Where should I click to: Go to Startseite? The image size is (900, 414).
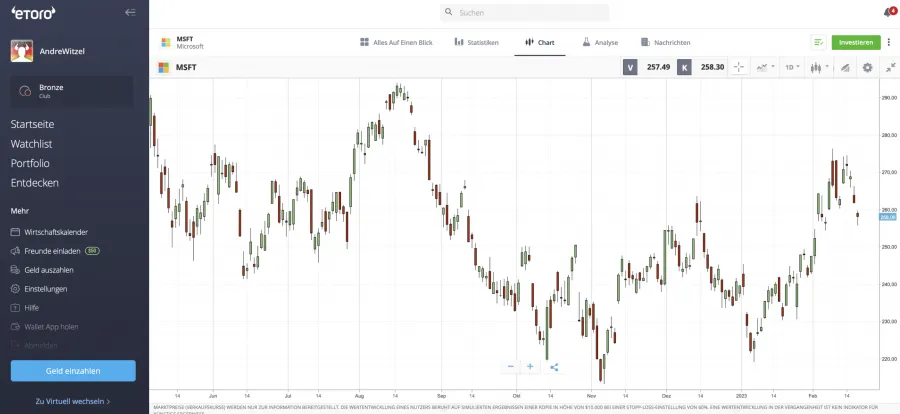[x=32, y=124]
